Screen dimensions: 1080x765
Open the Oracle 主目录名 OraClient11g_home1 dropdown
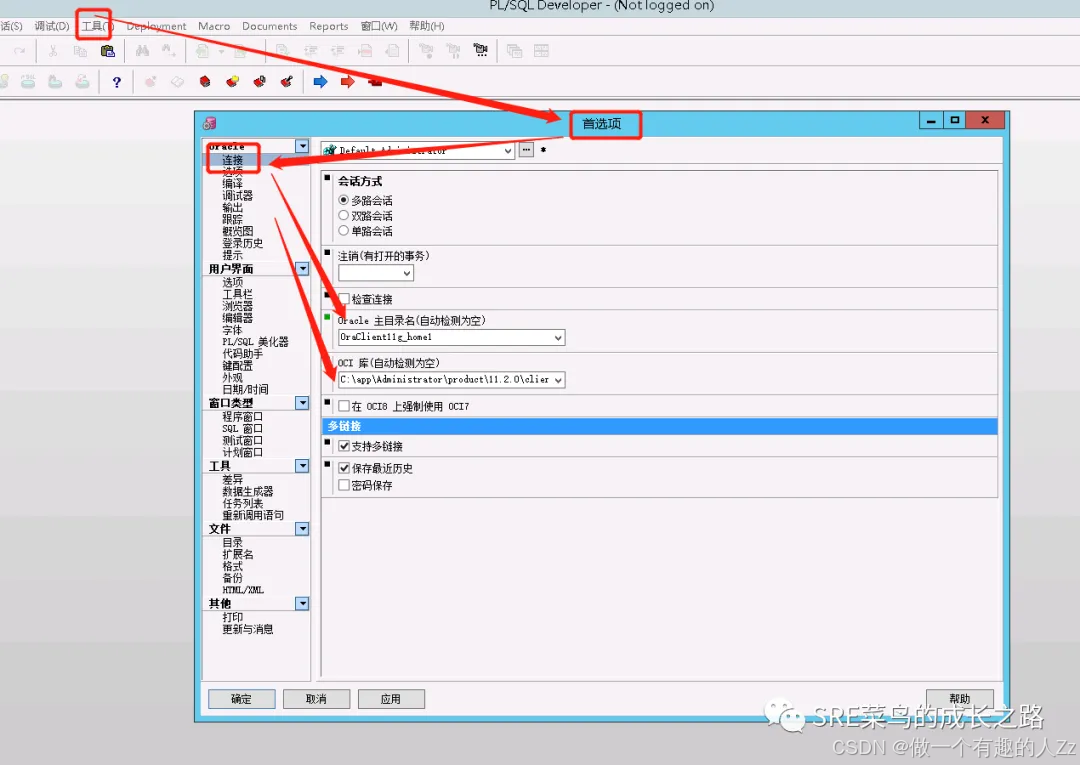558,337
